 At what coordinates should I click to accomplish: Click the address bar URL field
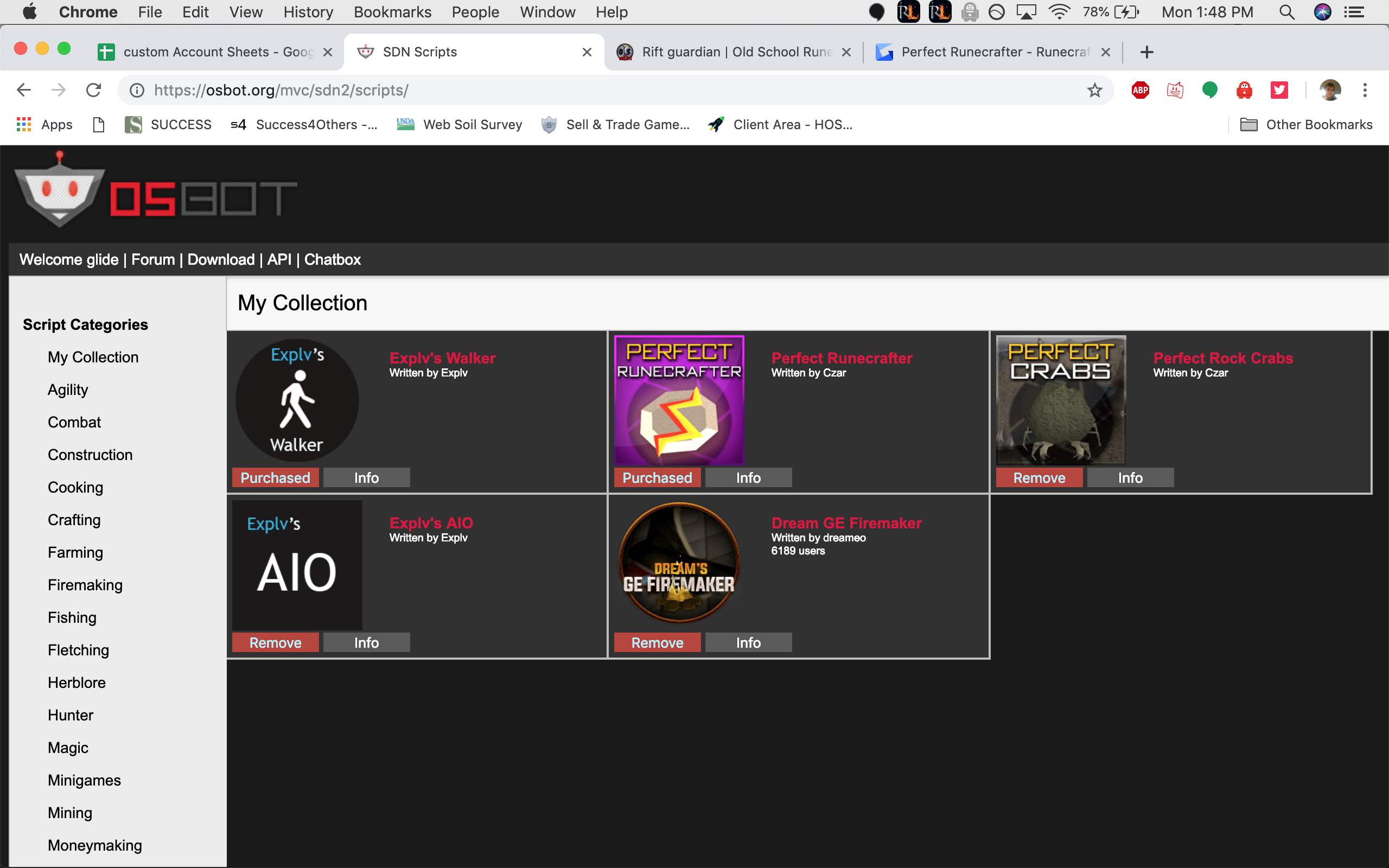pyautogui.click(x=574, y=90)
